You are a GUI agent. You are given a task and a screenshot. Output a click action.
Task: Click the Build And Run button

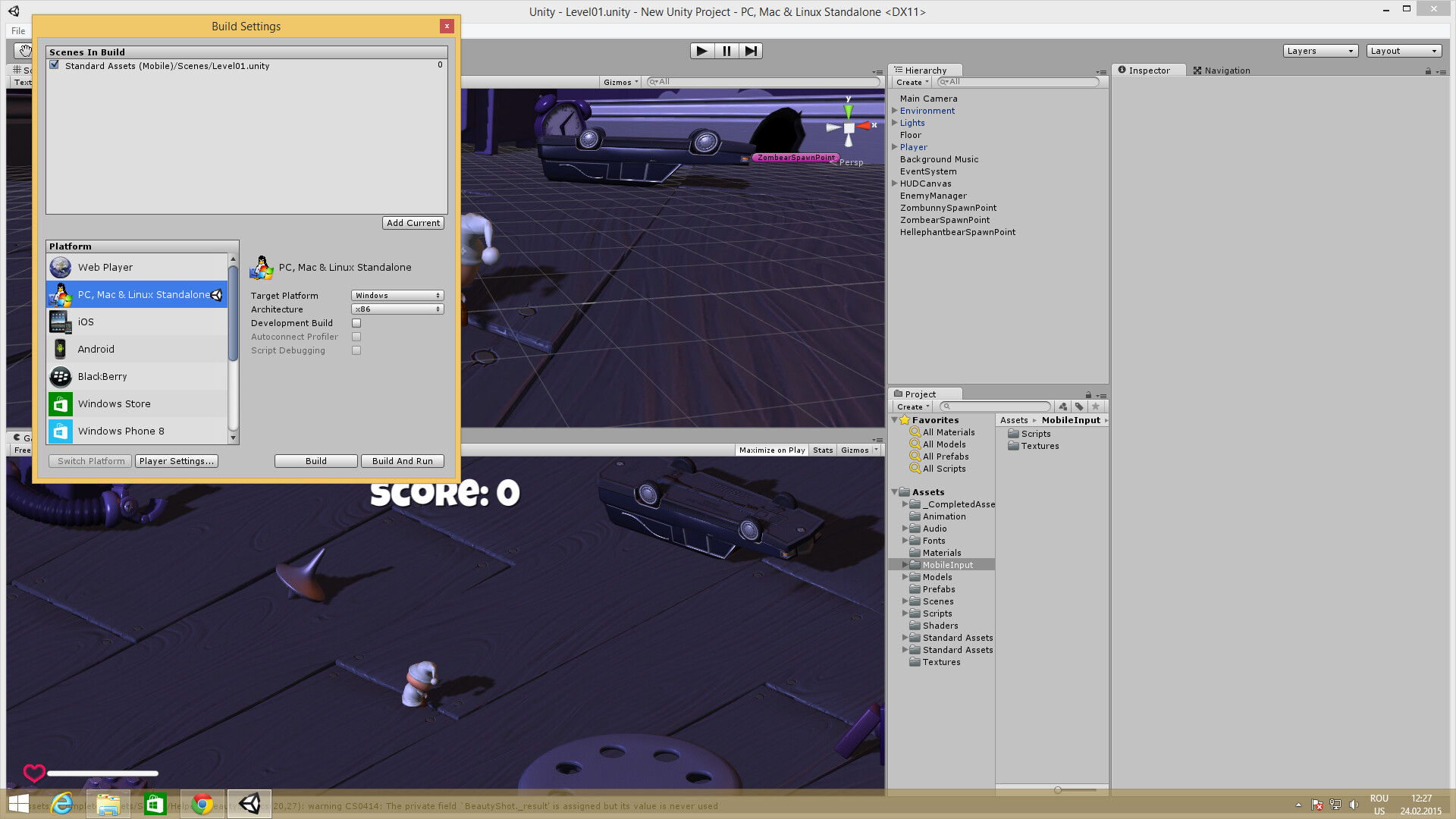(x=402, y=461)
